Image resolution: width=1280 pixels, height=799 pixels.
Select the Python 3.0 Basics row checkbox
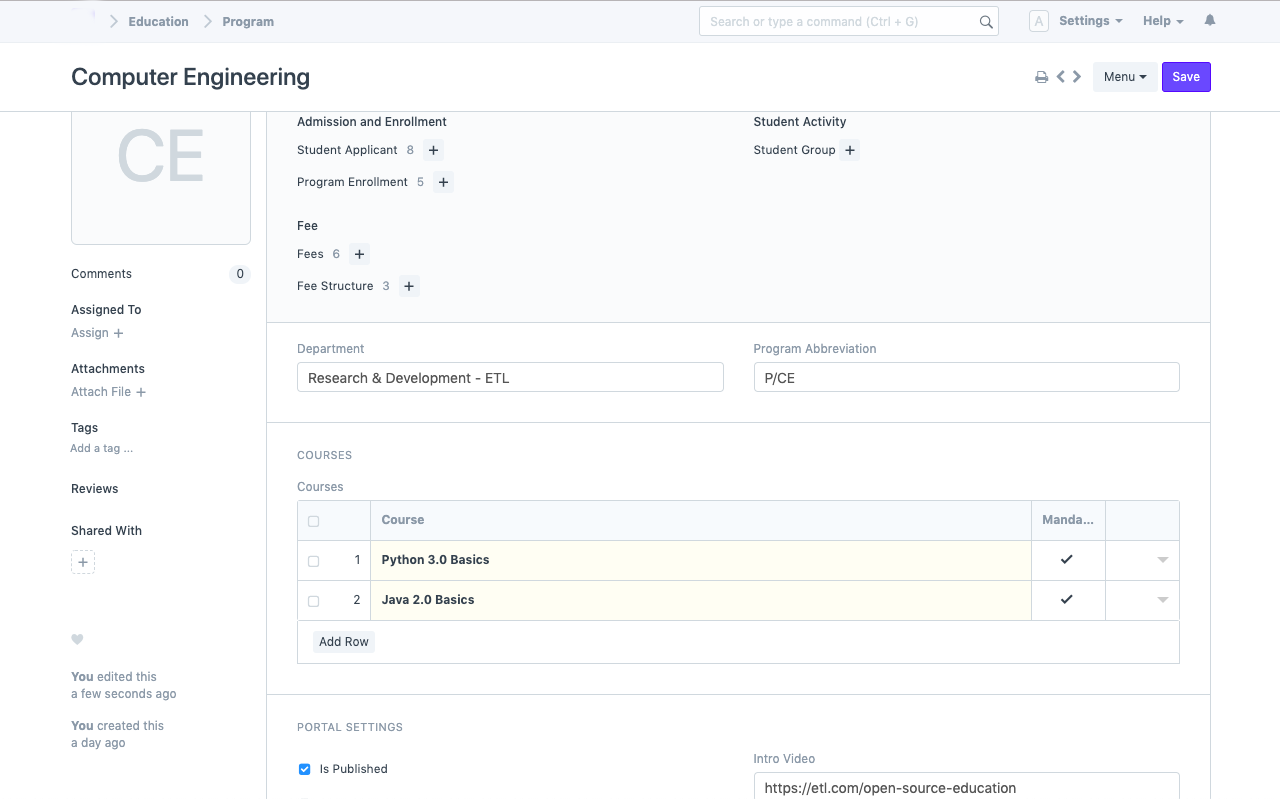(313, 561)
